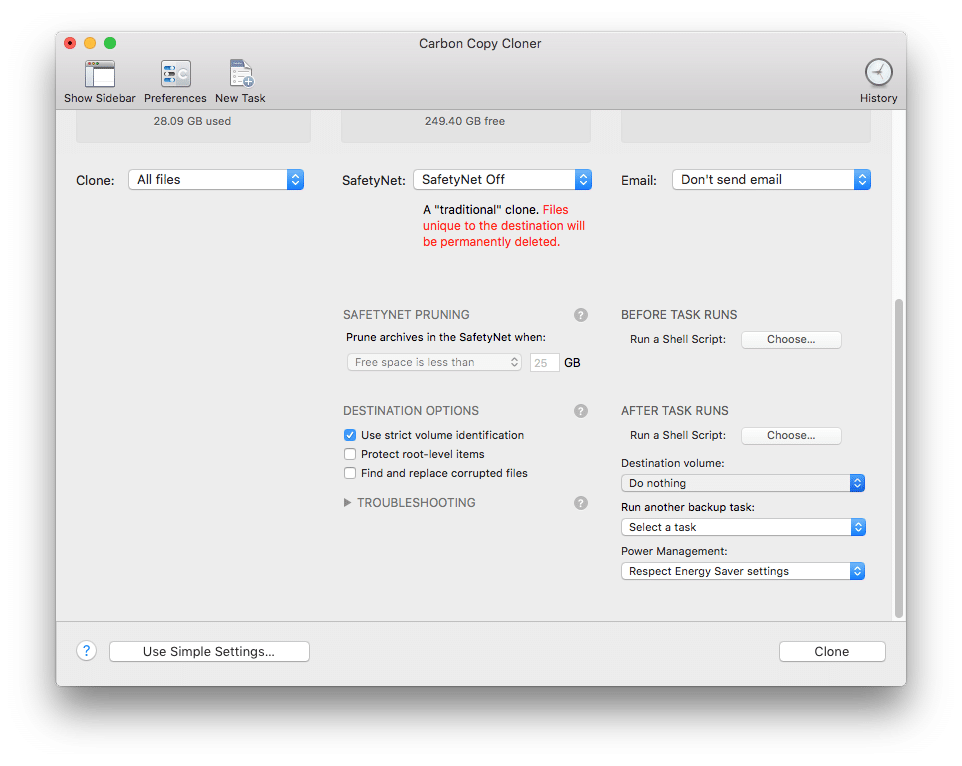
Task: Enable Protect root-level items checkbox
Action: pos(350,454)
